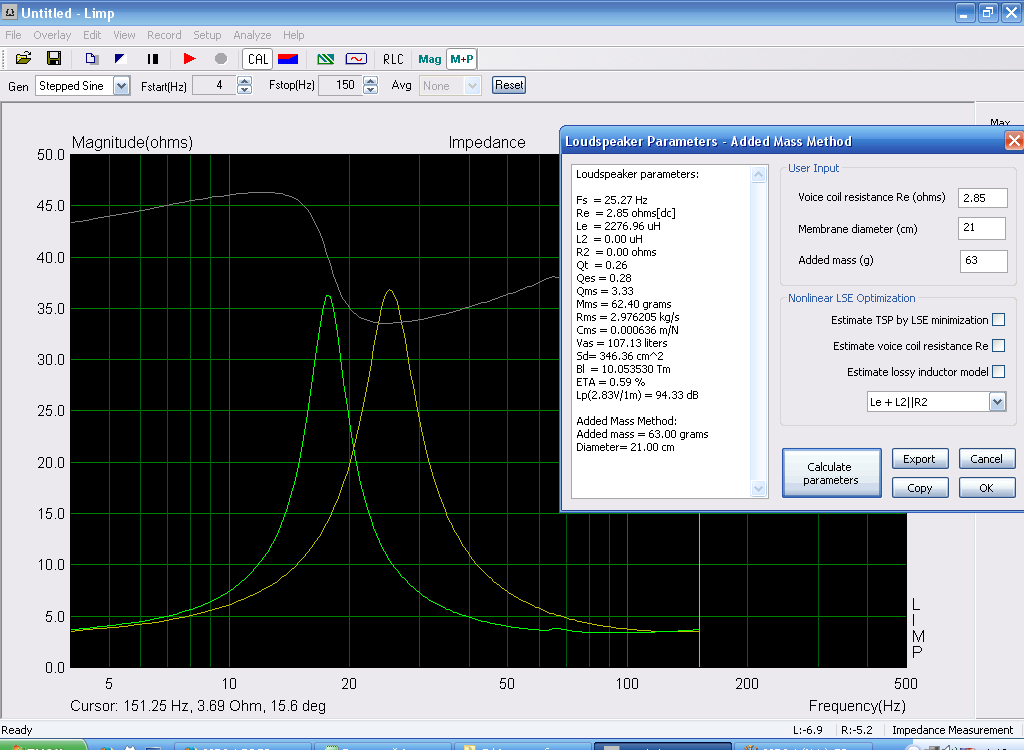Click the Copy button in the dialog
The image size is (1024, 750).
point(919,488)
